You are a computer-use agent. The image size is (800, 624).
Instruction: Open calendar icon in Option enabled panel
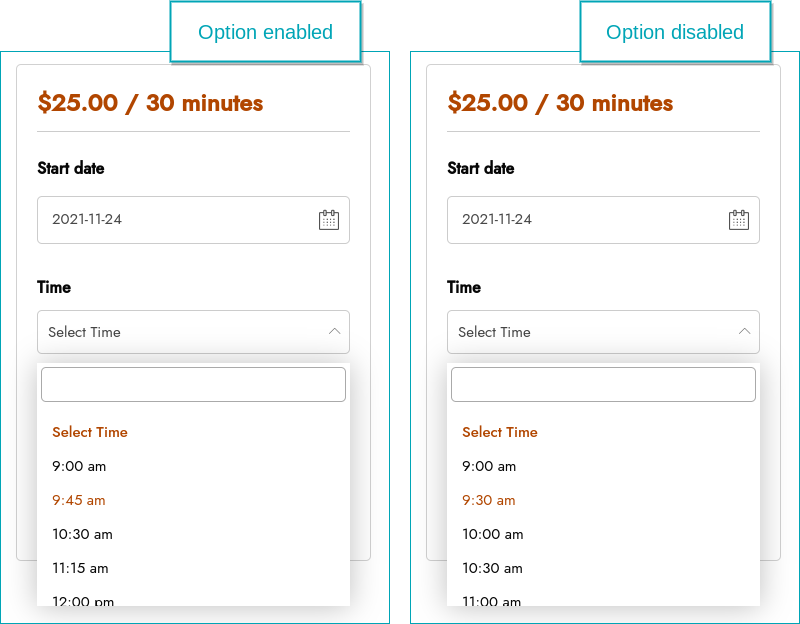click(329, 220)
